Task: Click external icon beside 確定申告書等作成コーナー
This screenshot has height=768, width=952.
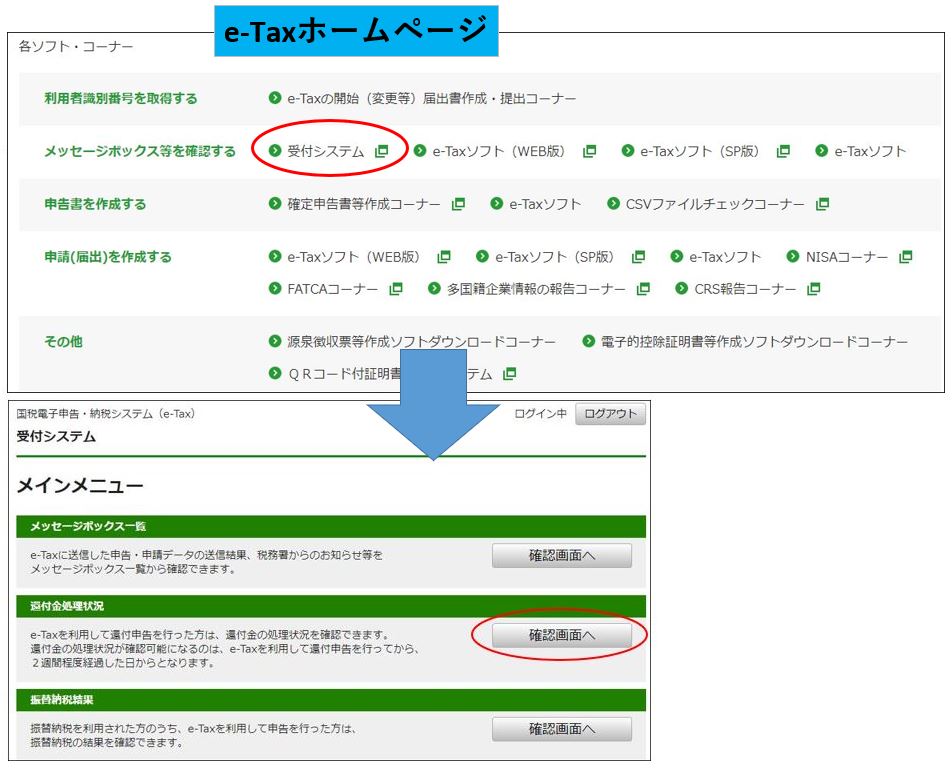Action: coord(458,204)
